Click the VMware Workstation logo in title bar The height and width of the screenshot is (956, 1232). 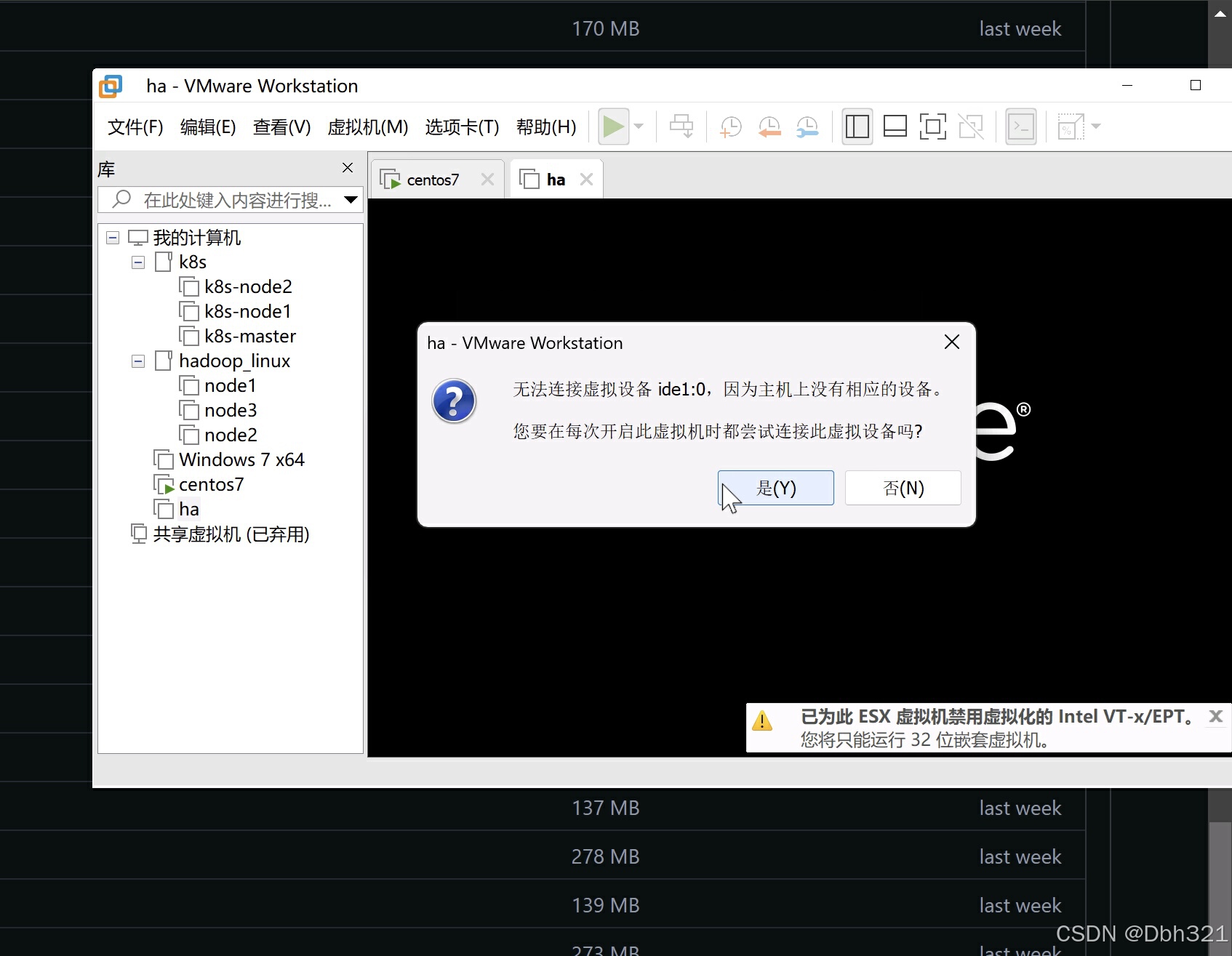coord(111,86)
